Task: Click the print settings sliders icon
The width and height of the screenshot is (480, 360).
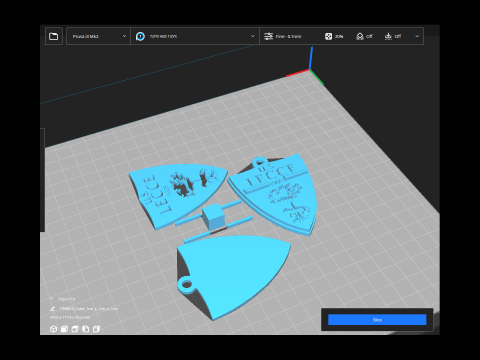Action: pyautogui.click(x=268, y=36)
